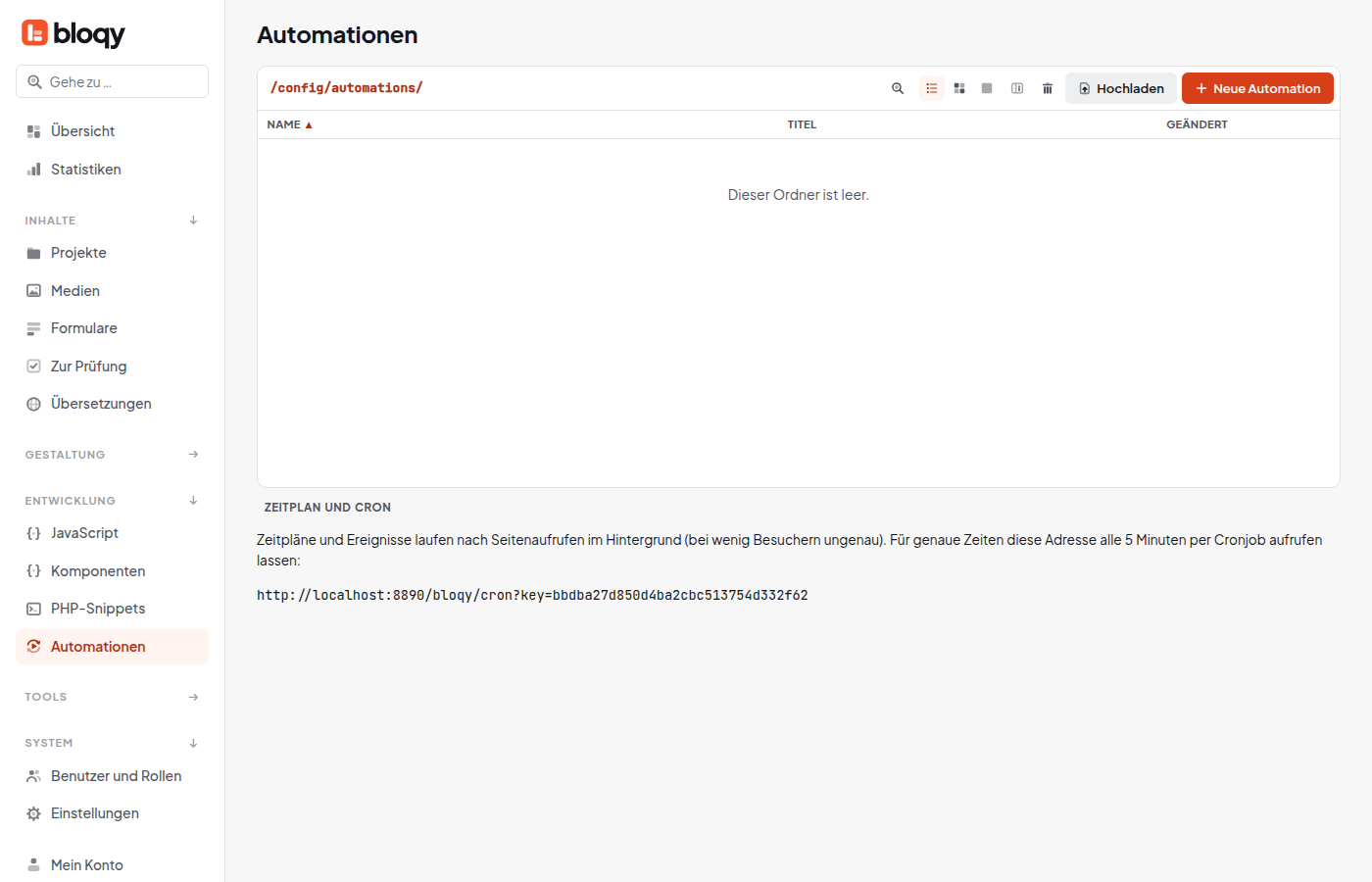
Task: Click the /config/automations/ path breadcrumb
Action: pos(347,88)
